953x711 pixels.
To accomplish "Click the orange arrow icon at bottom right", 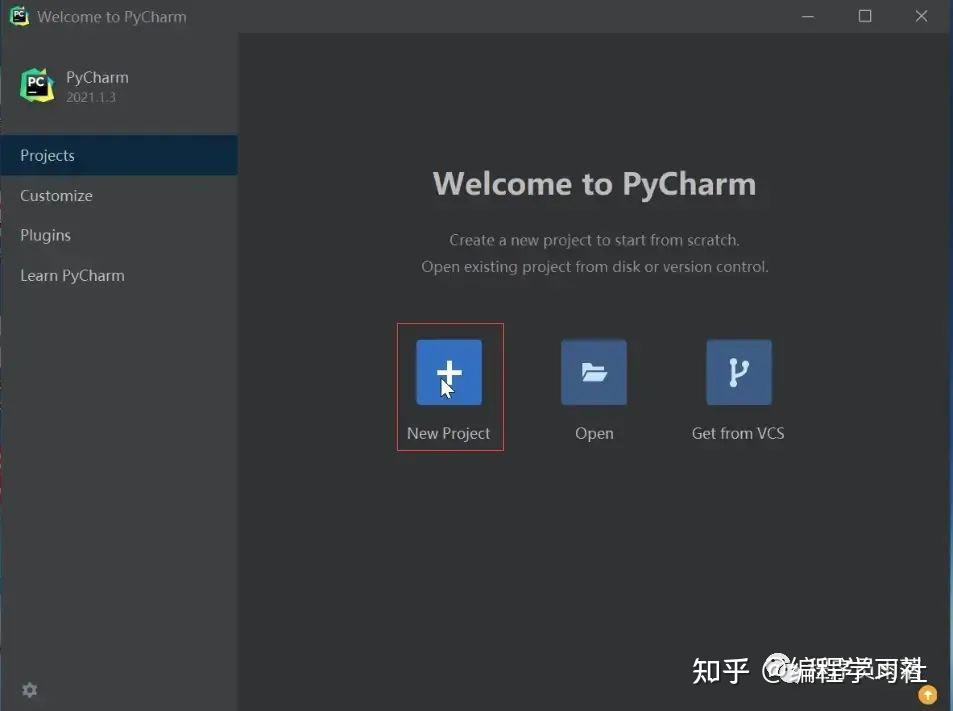I will (926, 693).
